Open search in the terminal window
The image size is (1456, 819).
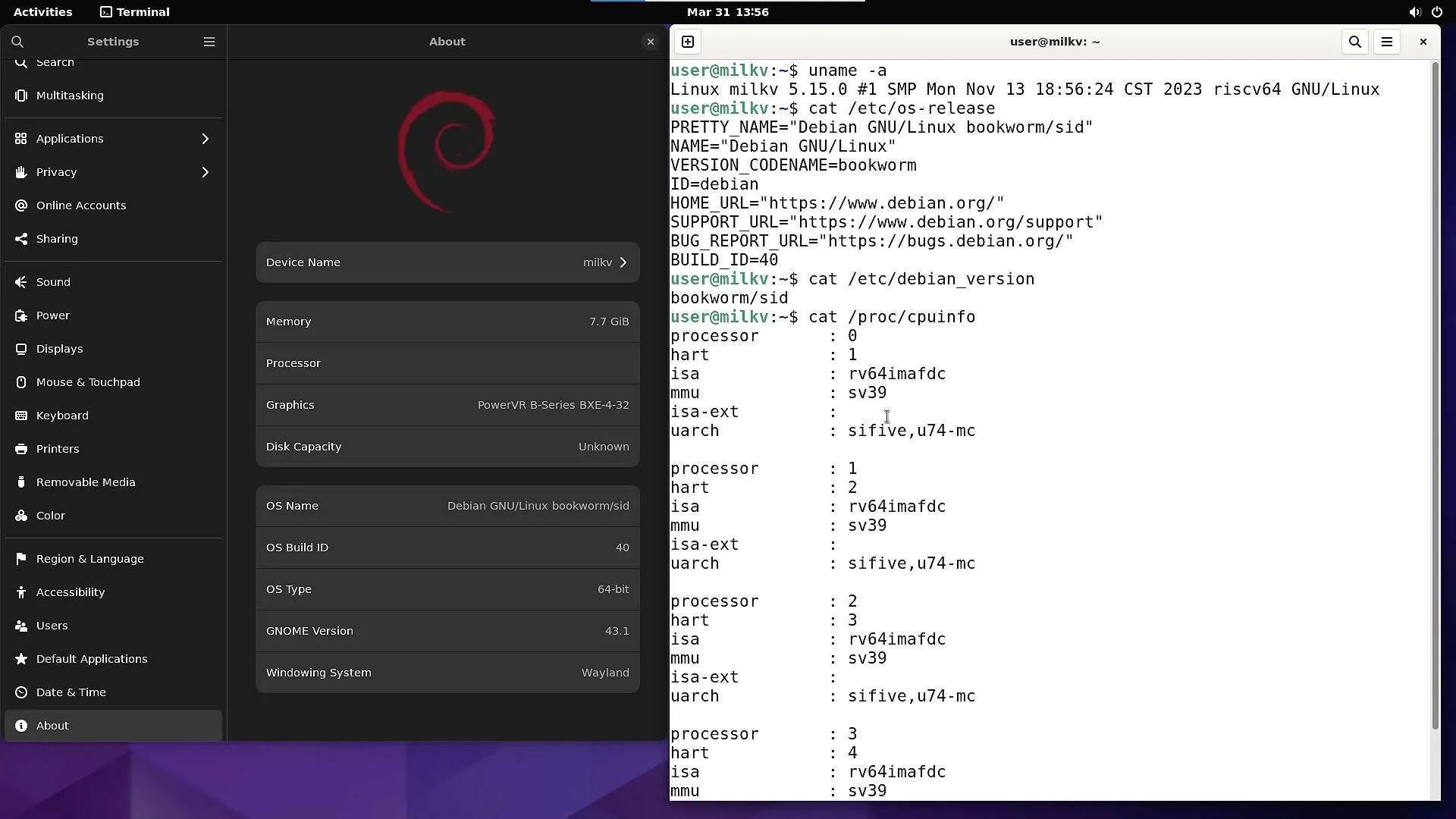pos(1354,42)
